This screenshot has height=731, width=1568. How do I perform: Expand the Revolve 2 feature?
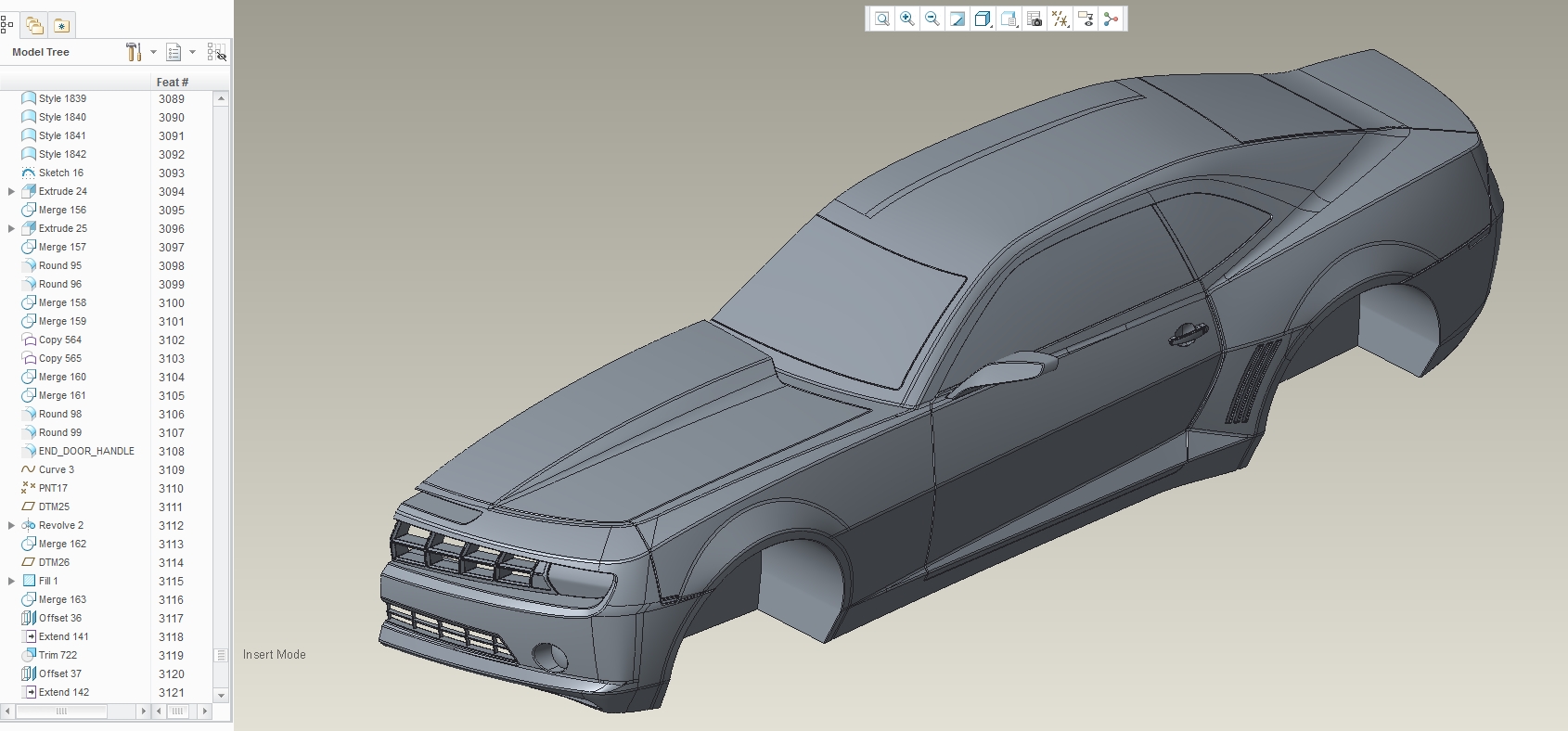[x=11, y=525]
